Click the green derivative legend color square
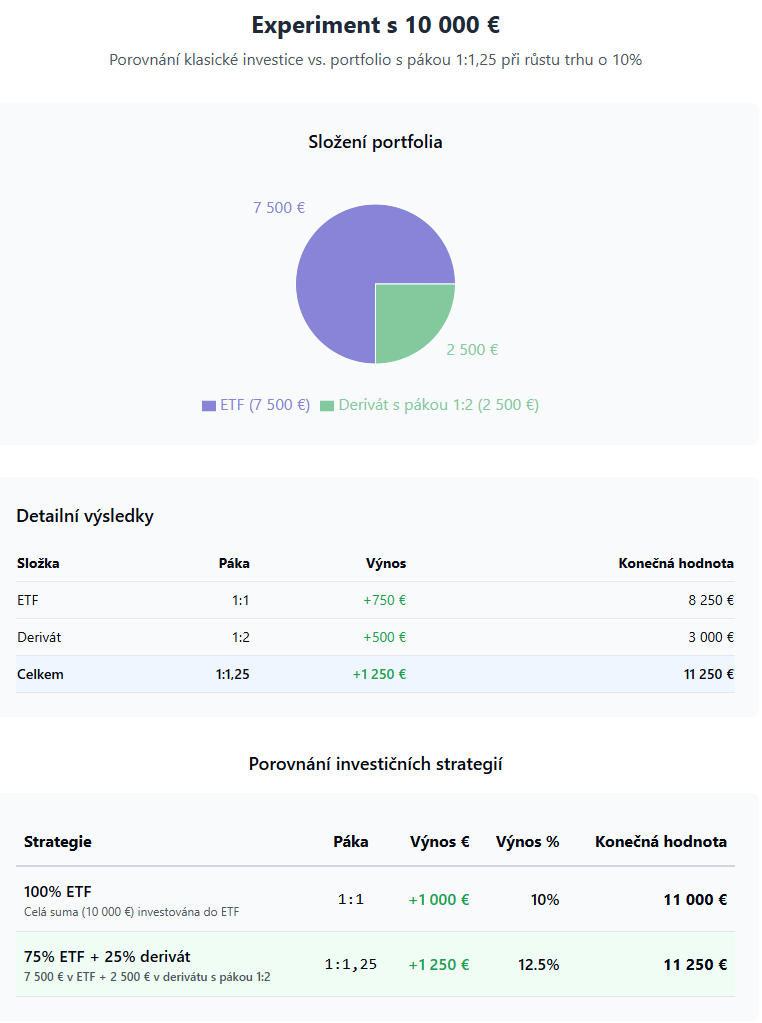This screenshot has height=1023, width=762. pos(327,406)
